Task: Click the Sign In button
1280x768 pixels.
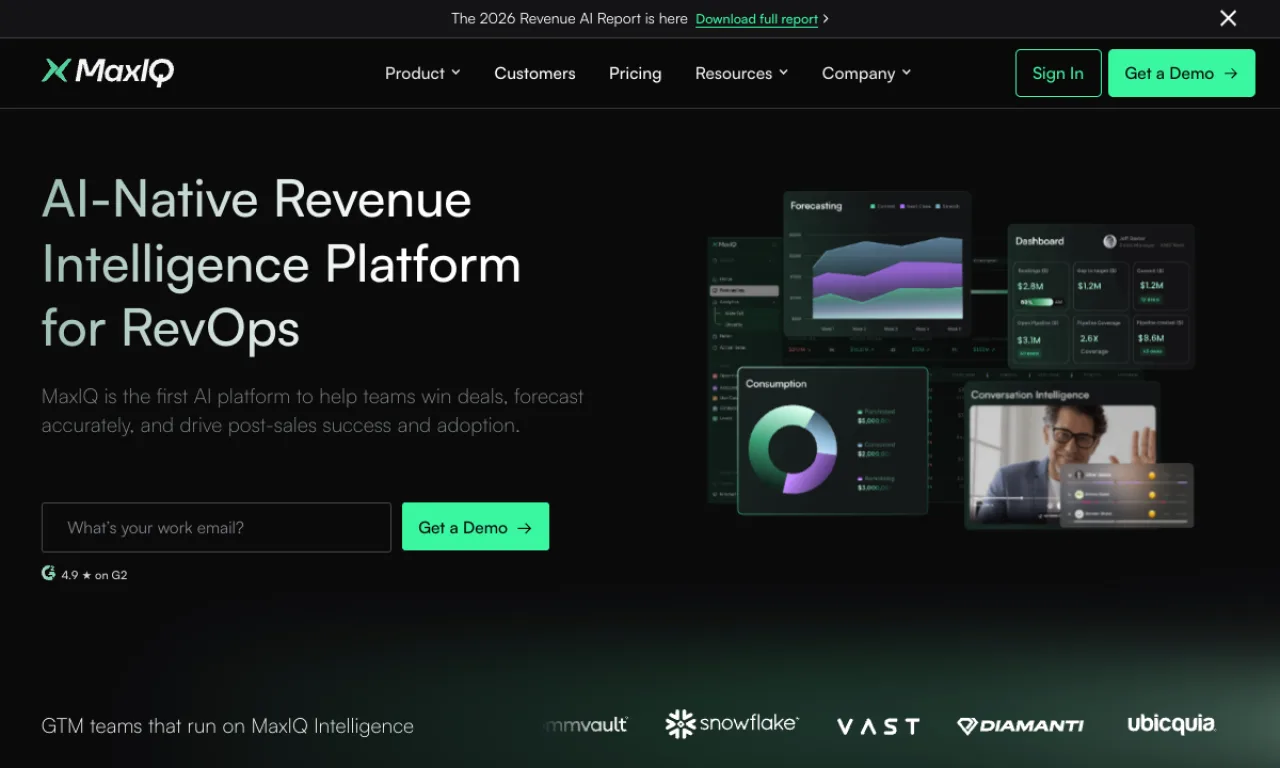Action: 1058,73
